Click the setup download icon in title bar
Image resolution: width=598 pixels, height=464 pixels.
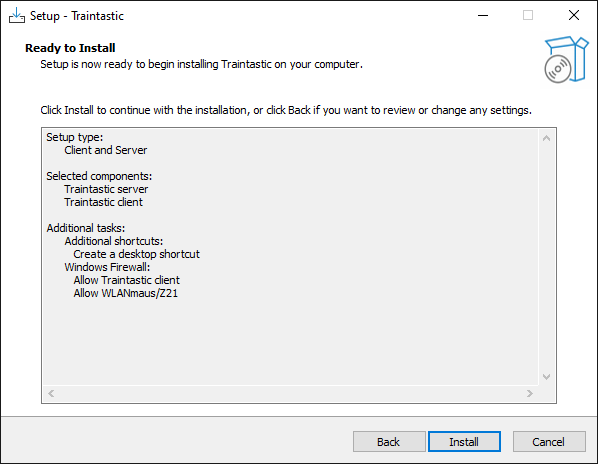(17, 16)
